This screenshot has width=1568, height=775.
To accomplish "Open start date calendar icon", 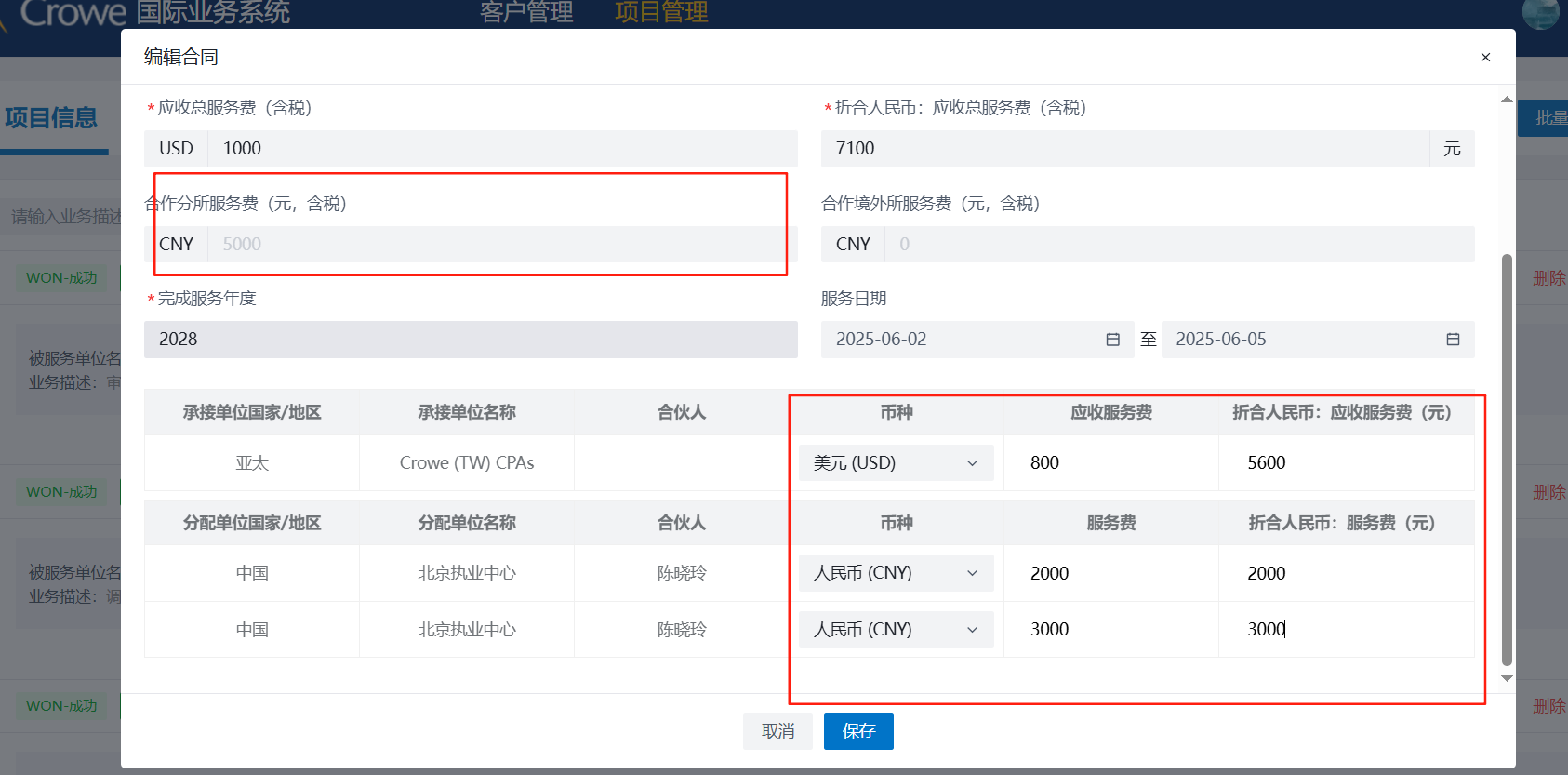I will [x=1112, y=340].
